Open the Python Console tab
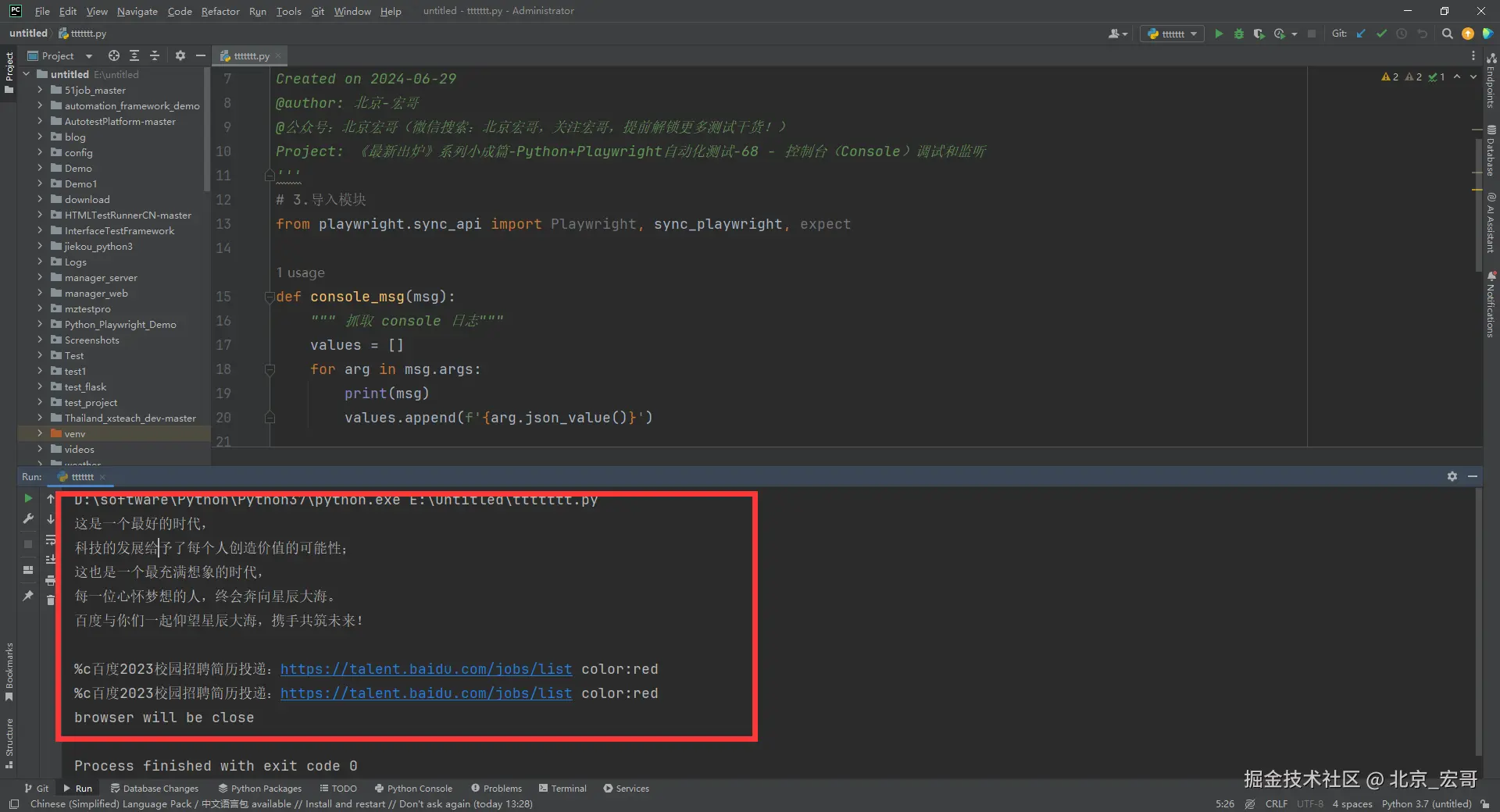The width and height of the screenshot is (1500, 812). (413, 789)
